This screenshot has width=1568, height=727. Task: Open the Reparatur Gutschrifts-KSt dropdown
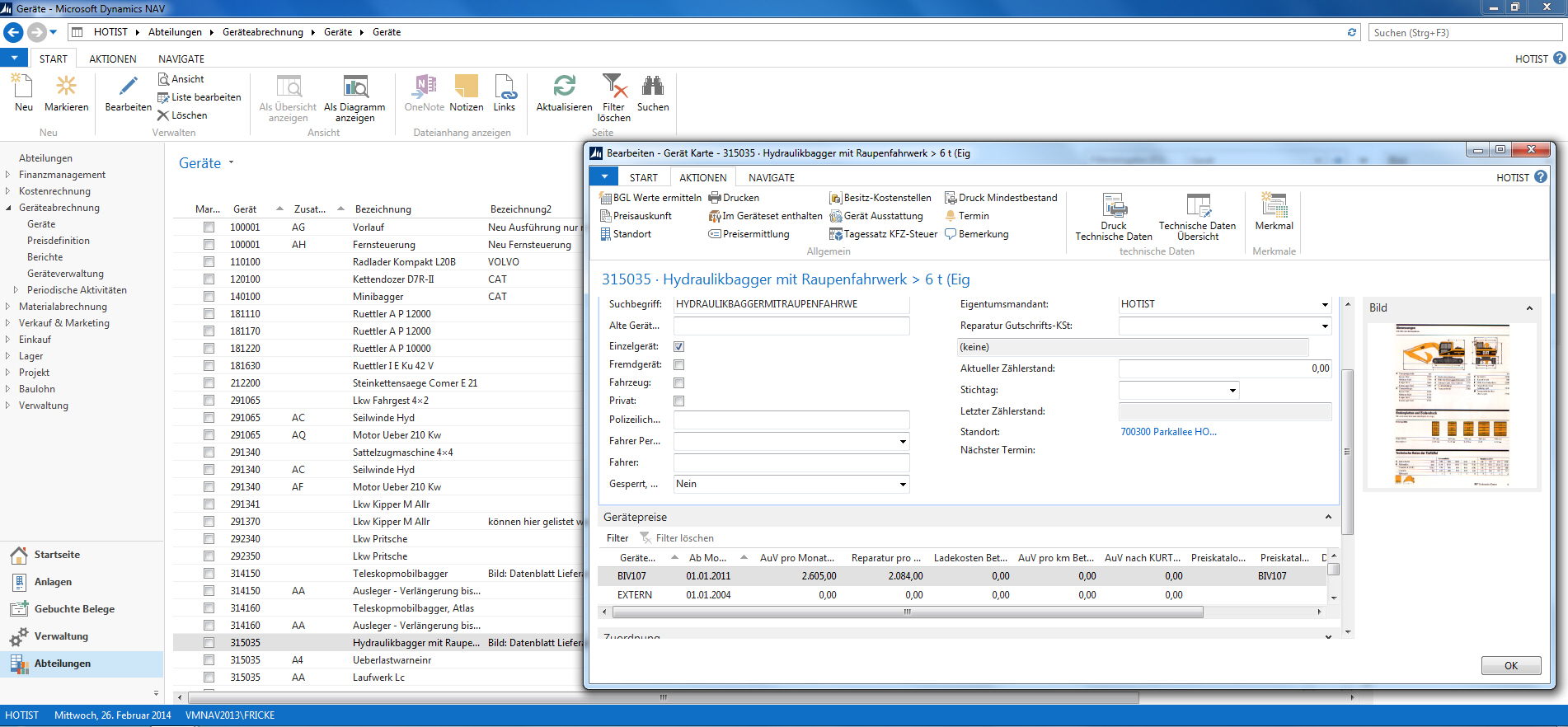point(1325,326)
